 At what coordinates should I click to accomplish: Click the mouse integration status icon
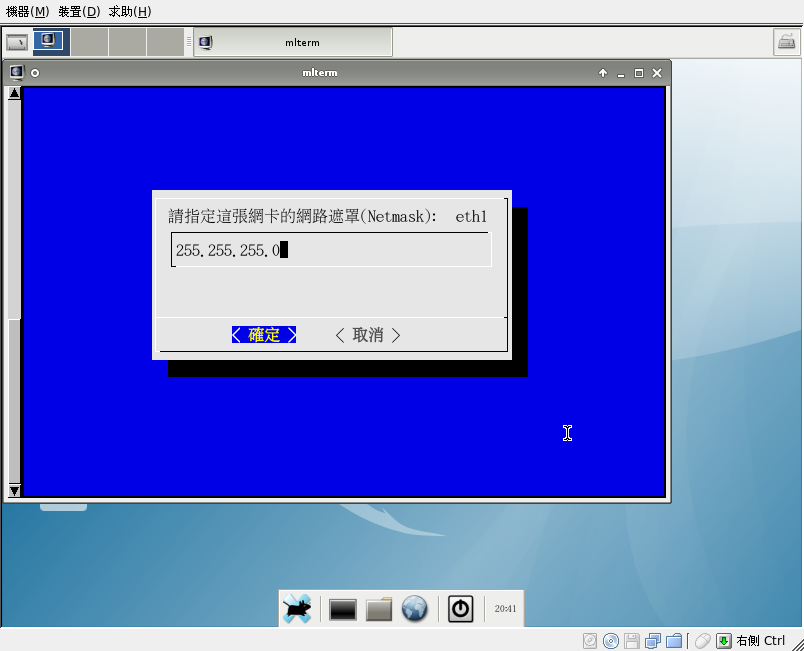(x=702, y=641)
